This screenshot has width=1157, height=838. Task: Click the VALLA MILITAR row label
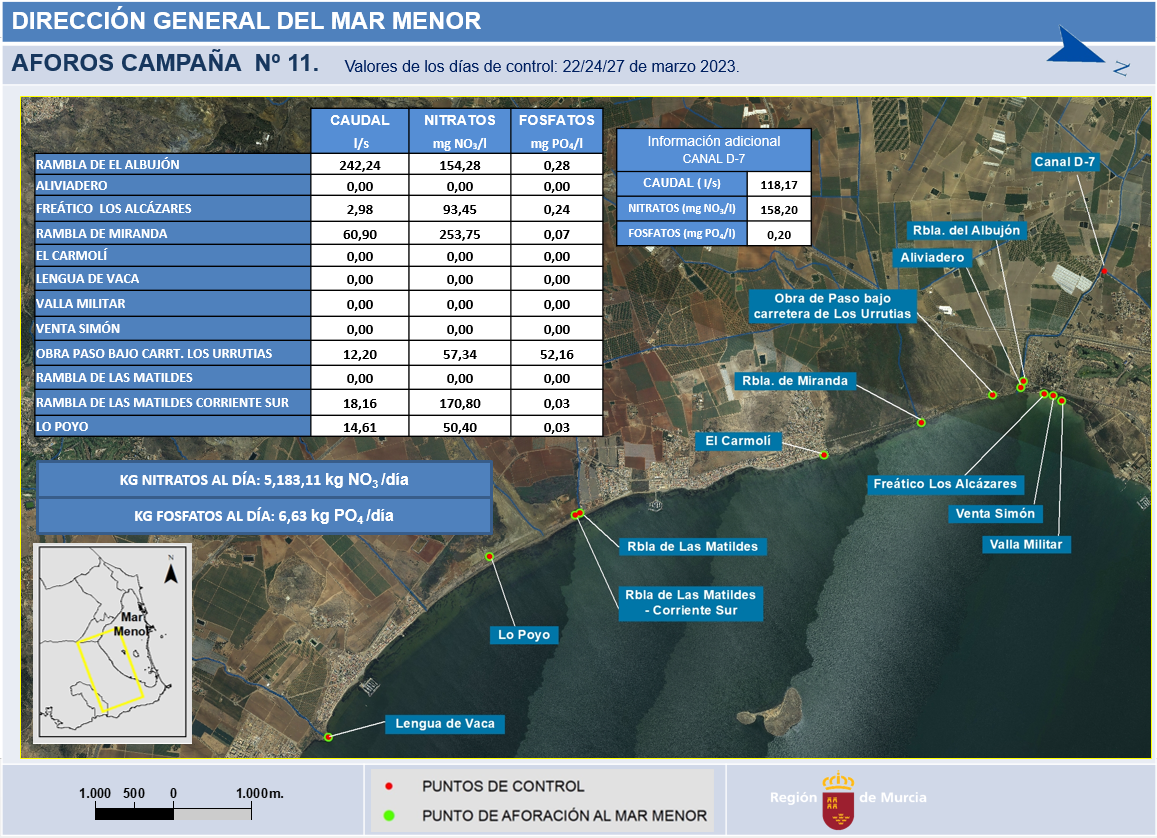(173, 304)
